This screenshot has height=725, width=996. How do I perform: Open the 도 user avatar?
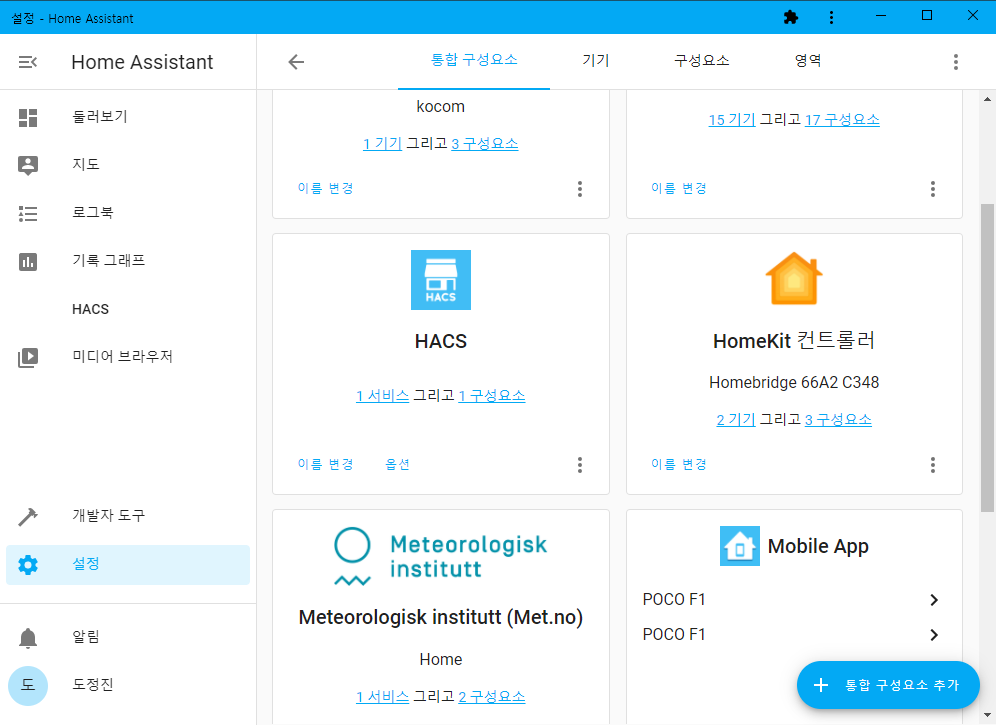(x=28, y=686)
